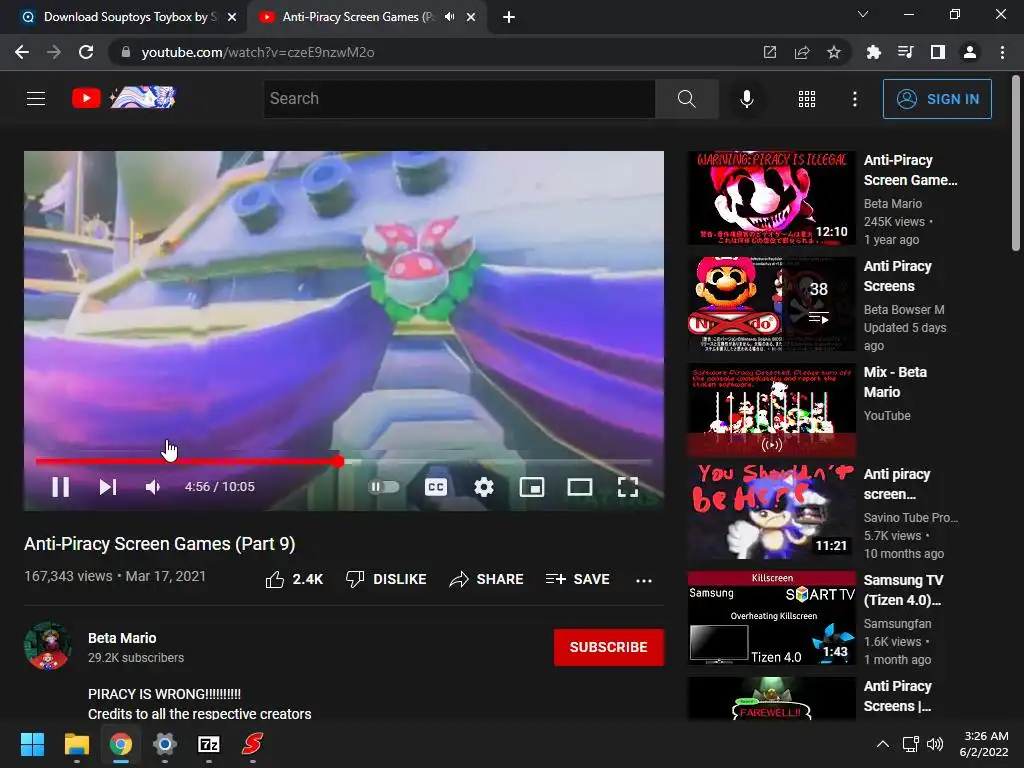The width and height of the screenshot is (1024, 768).
Task: Click video title Anti-Piracy Screen Games (Part 9)
Action: click(x=160, y=544)
